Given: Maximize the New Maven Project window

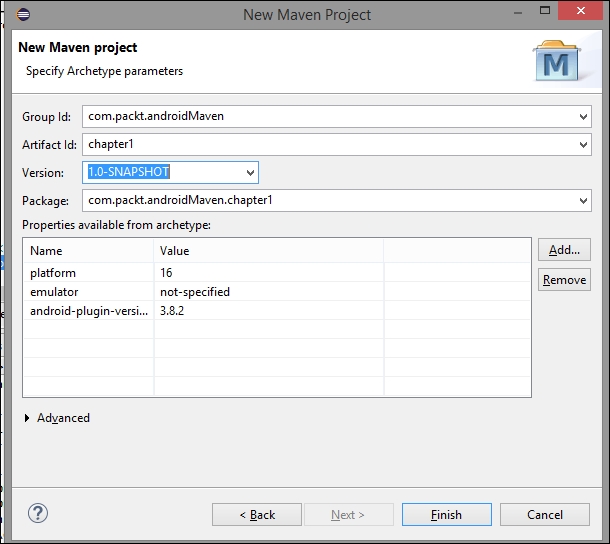Looking at the screenshot, I should tap(545, 11).
